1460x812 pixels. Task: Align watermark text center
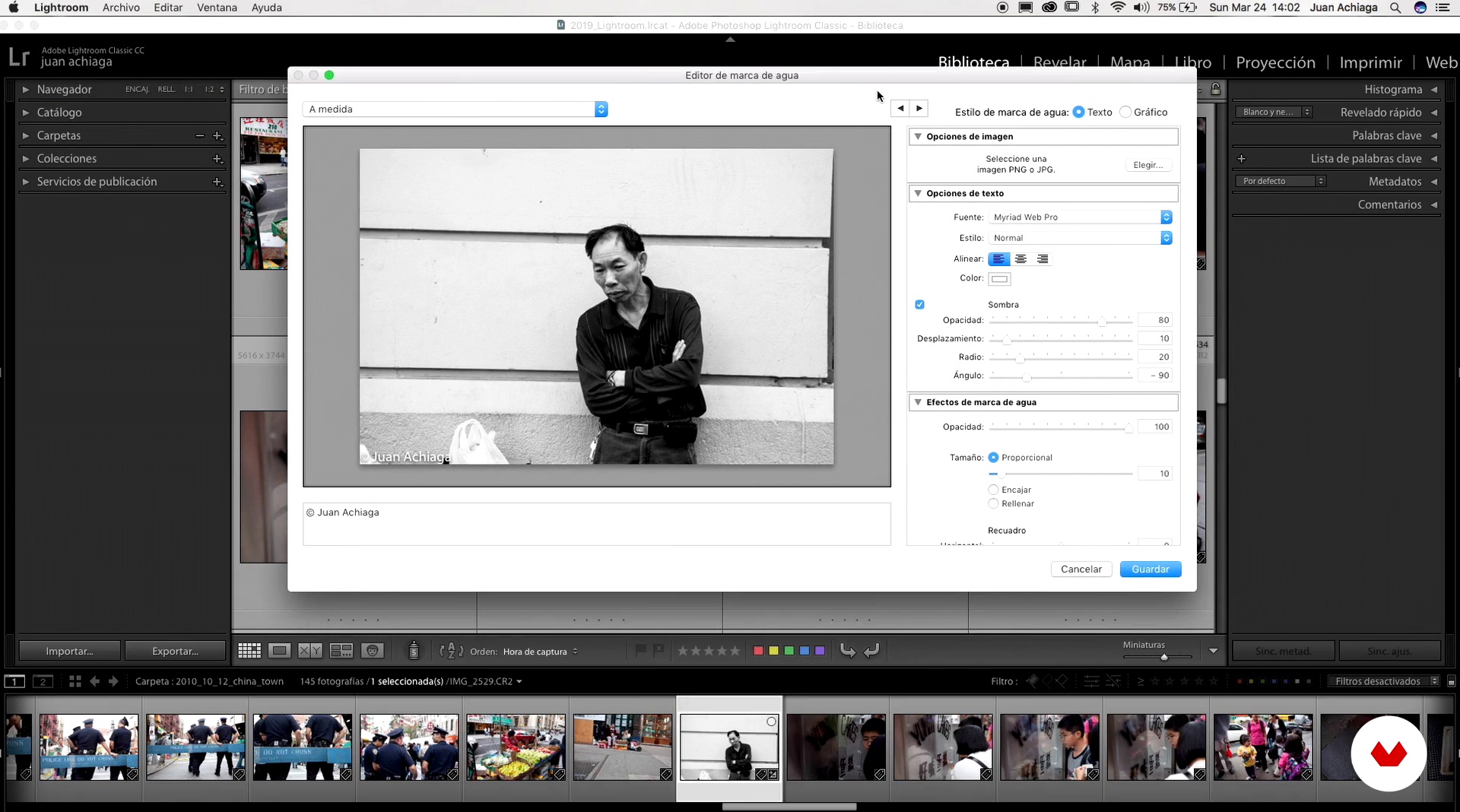(x=1020, y=259)
